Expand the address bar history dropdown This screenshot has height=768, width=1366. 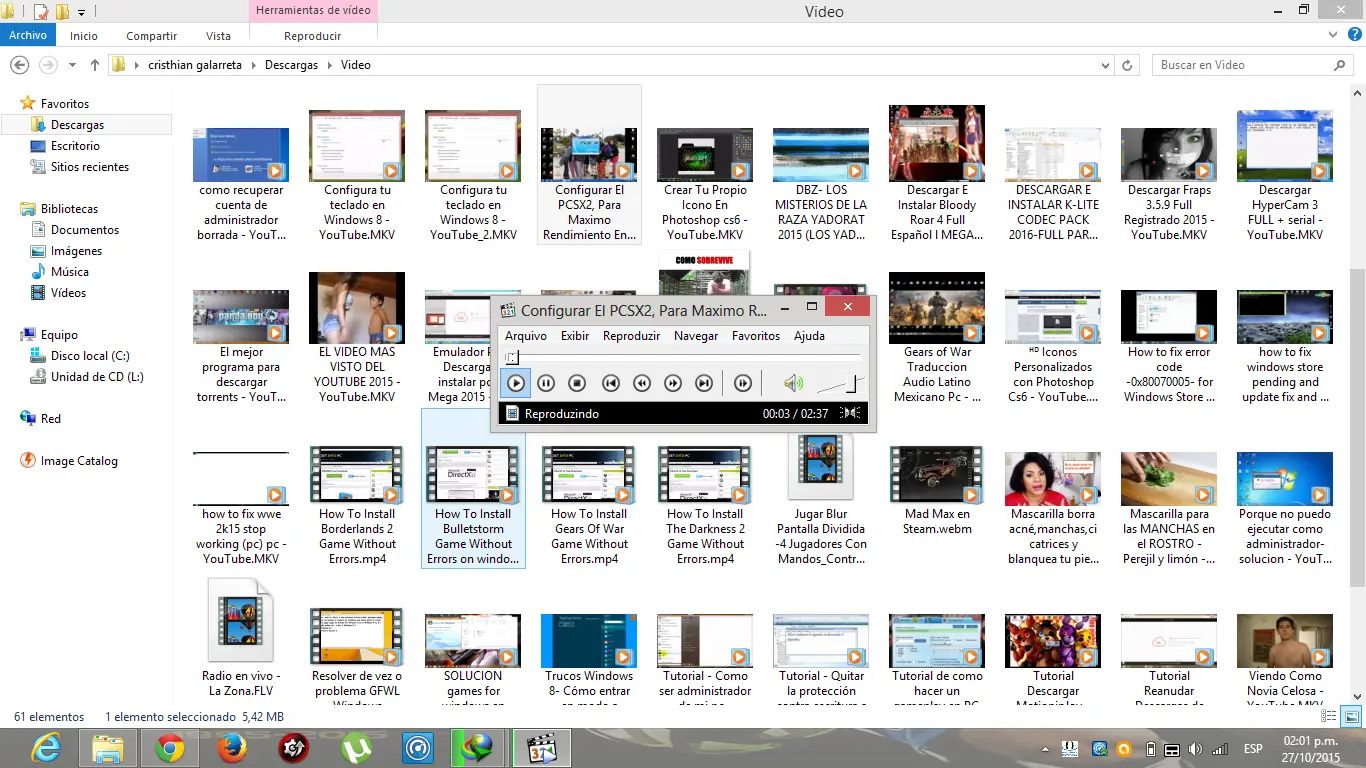[1105, 65]
